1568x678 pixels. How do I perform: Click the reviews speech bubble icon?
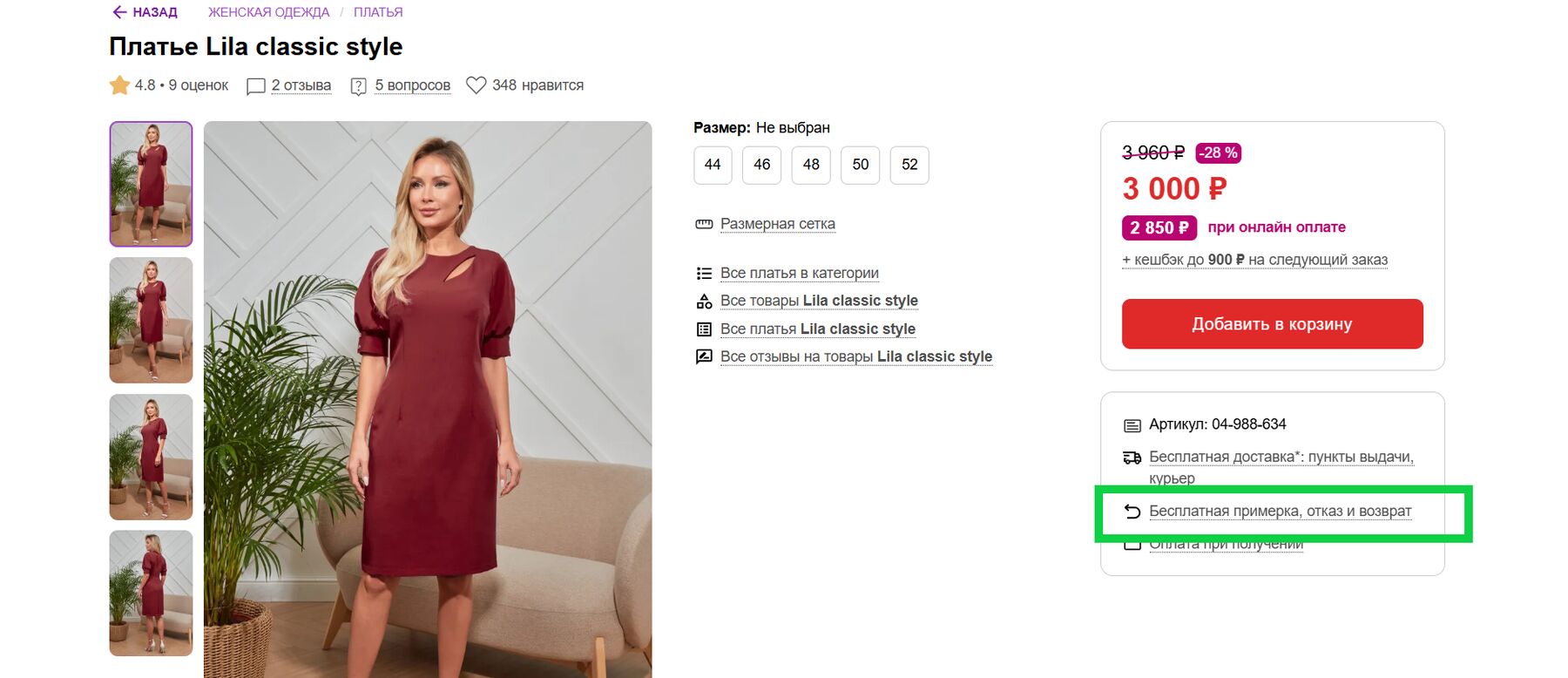coord(255,86)
